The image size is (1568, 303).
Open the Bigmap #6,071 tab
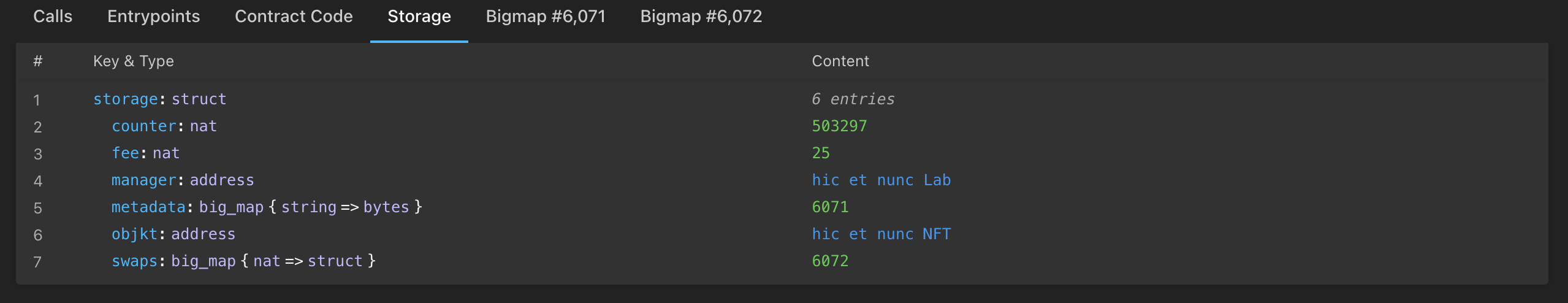point(546,17)
